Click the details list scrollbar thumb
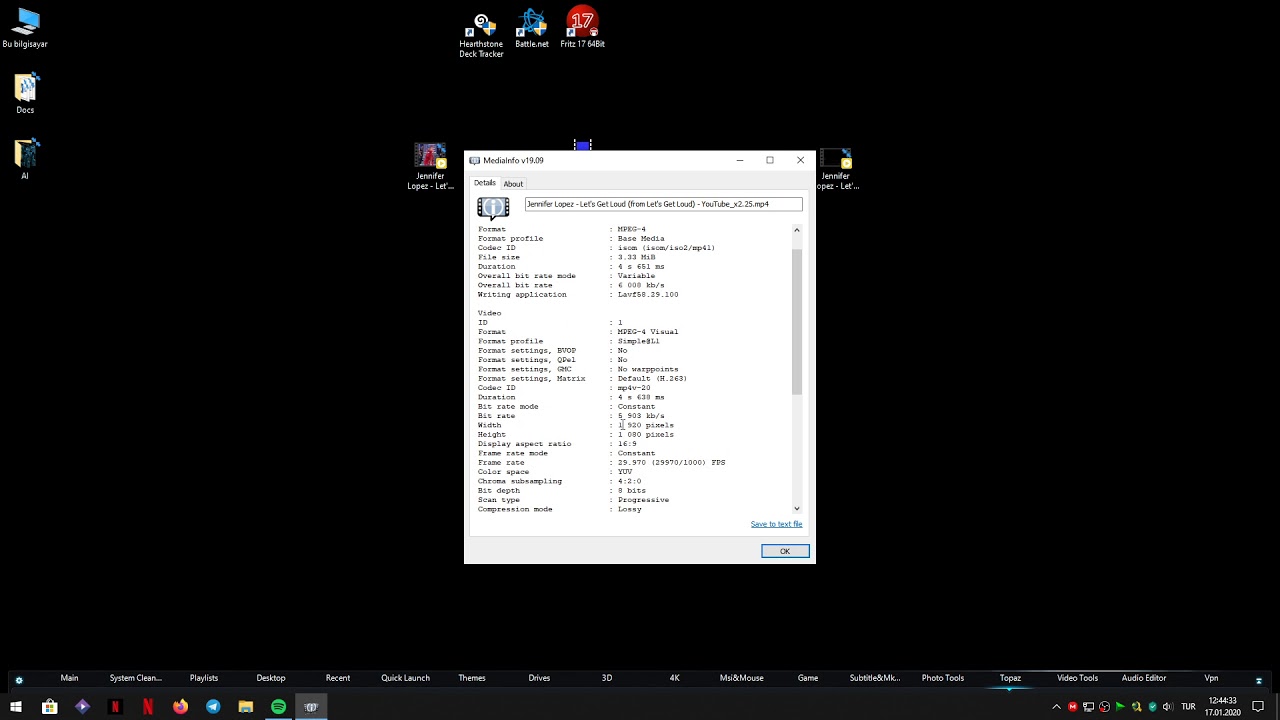The height and width of the screenshot is (720, 1280). pos(797,320)
